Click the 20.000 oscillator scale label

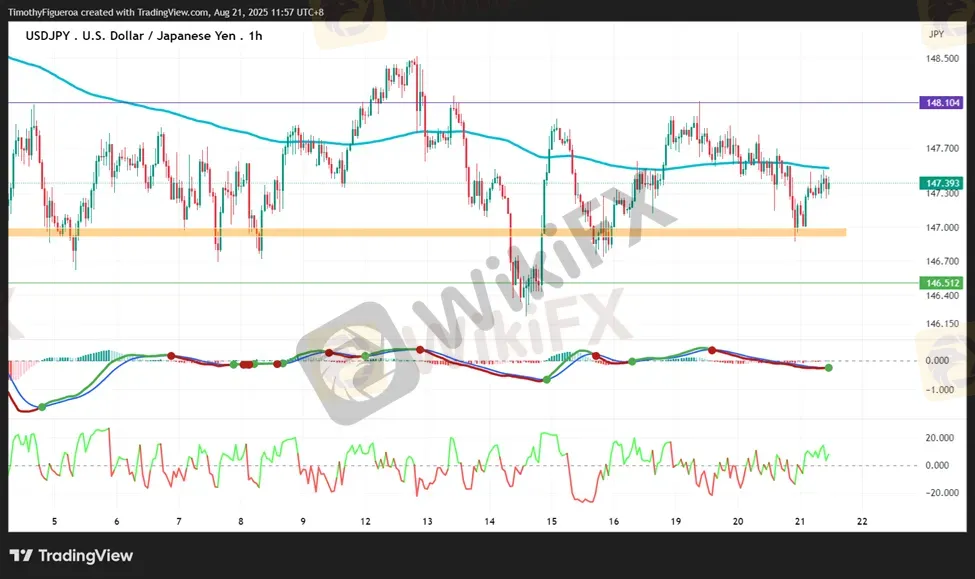936,438
